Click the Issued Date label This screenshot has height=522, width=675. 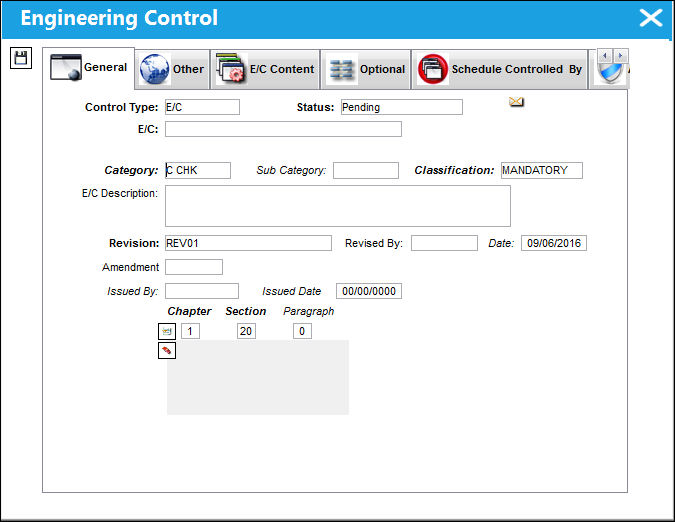tap(291, 291)
